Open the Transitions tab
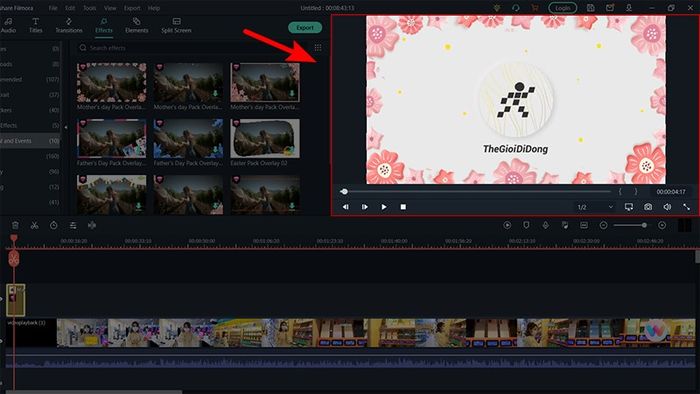Screen dimensions: 700x394 69,25
